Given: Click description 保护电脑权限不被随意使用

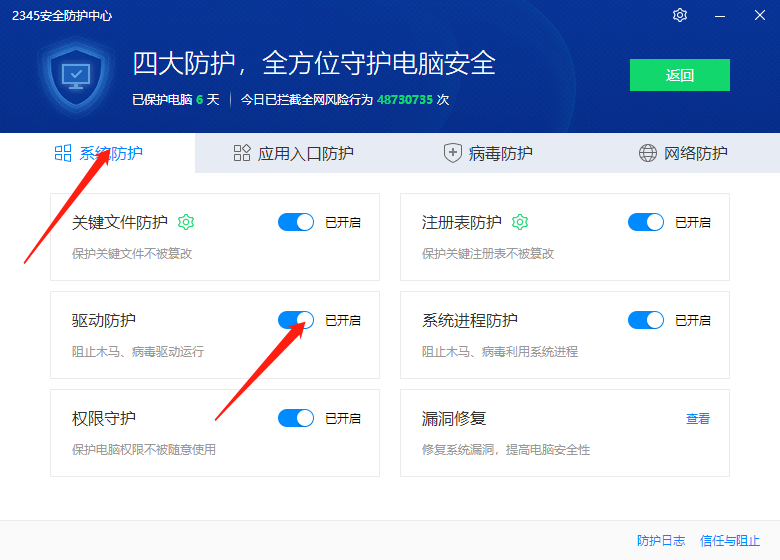Looking at the screenshot, I should [x=144, y=450].
